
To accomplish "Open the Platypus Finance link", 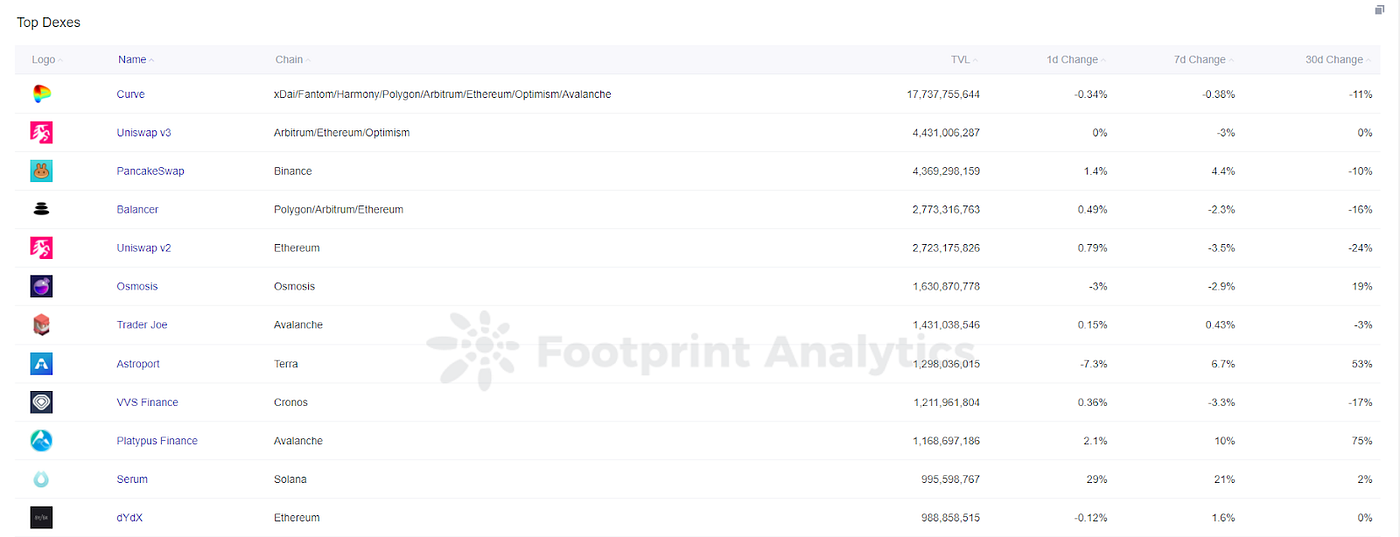I will click(157, 441).
